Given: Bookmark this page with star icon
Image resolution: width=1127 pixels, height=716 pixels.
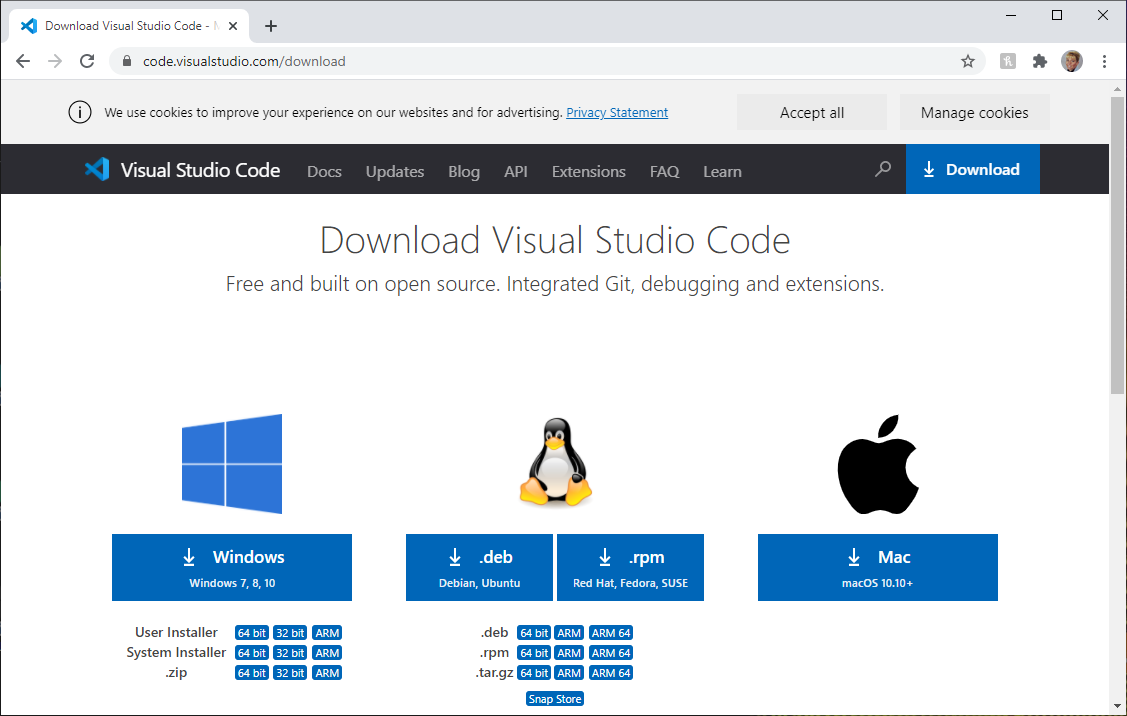Looking at the screenshot, I should (967, 61).
